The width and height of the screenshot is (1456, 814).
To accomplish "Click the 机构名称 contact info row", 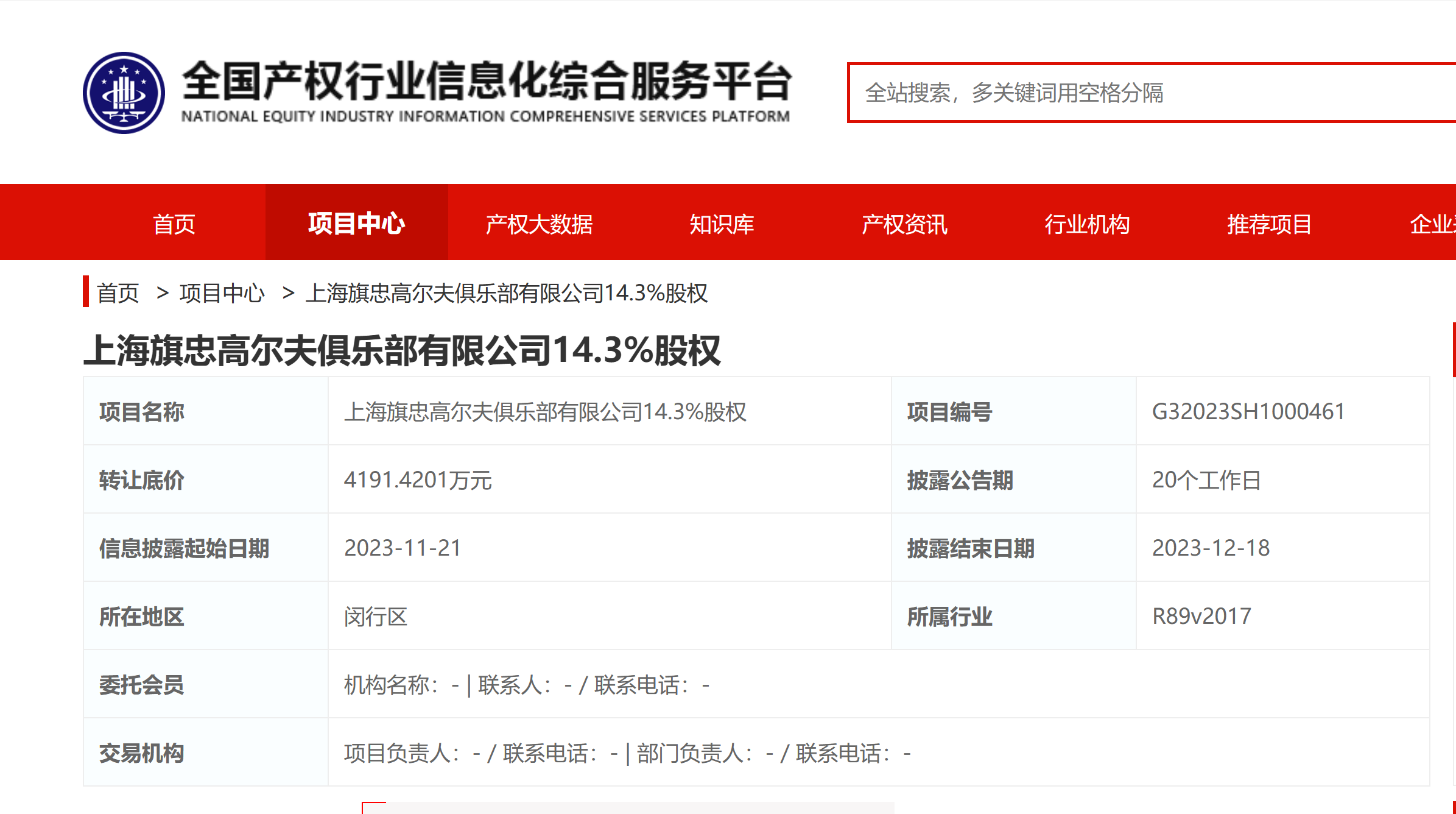I will [879, 684].
